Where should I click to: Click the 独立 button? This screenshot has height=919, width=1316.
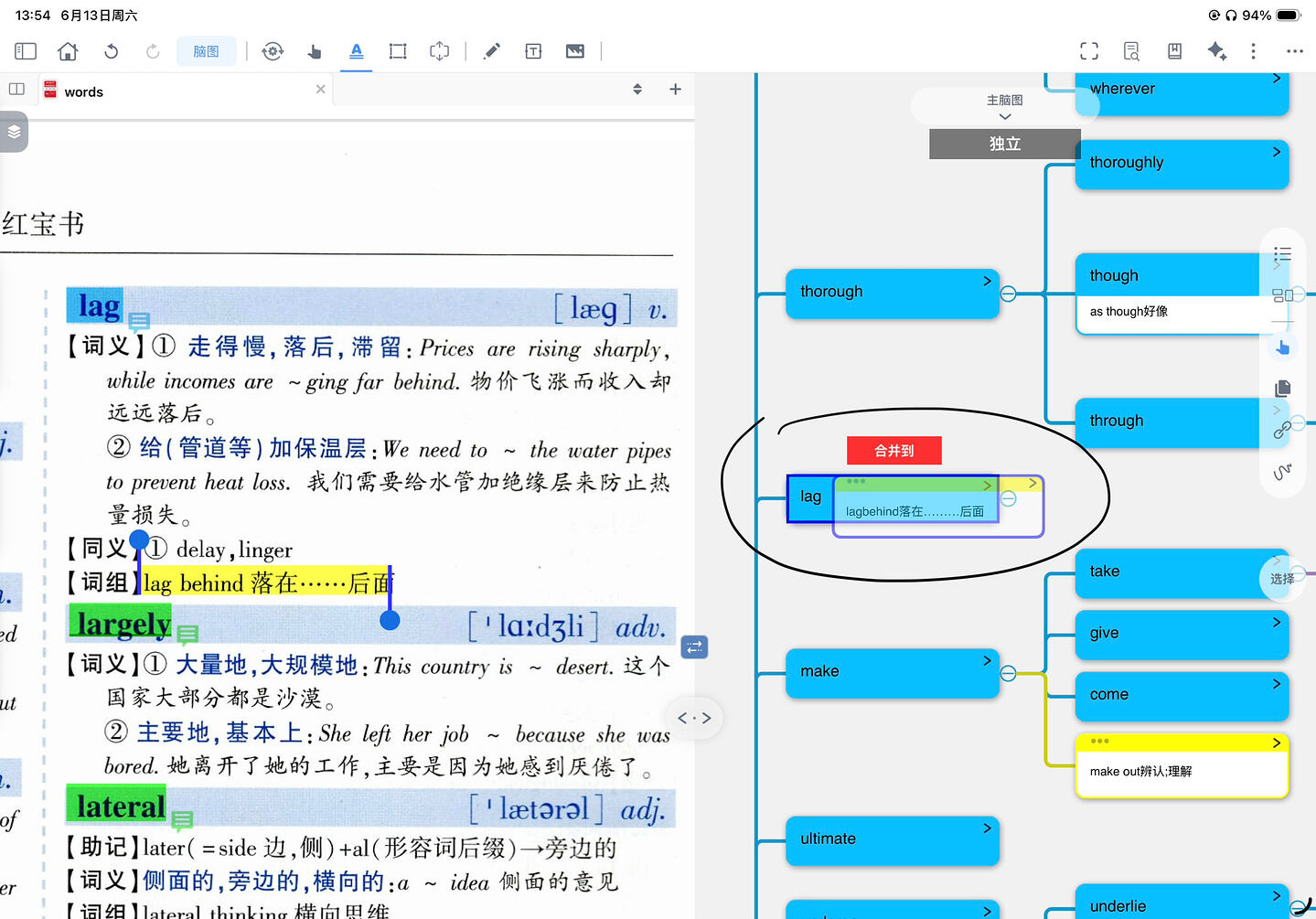[x=1004, y=144]
